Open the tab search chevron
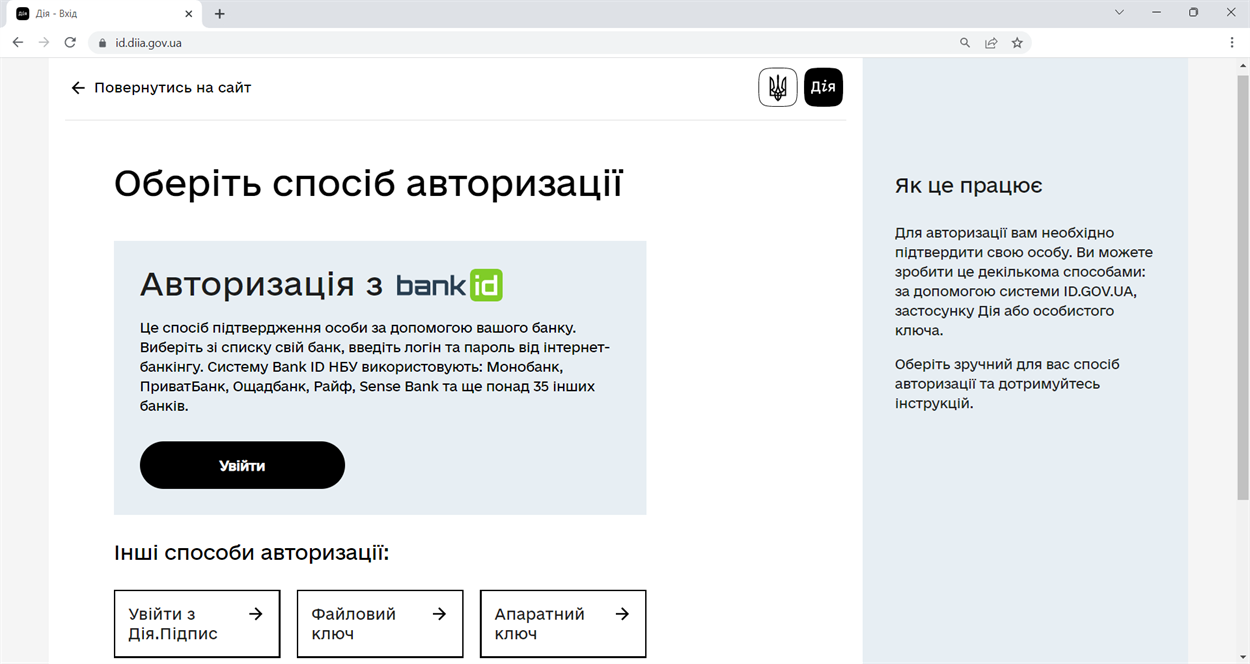The image size is (1250, 664). pyautogui.click(x=1119, y=13)
